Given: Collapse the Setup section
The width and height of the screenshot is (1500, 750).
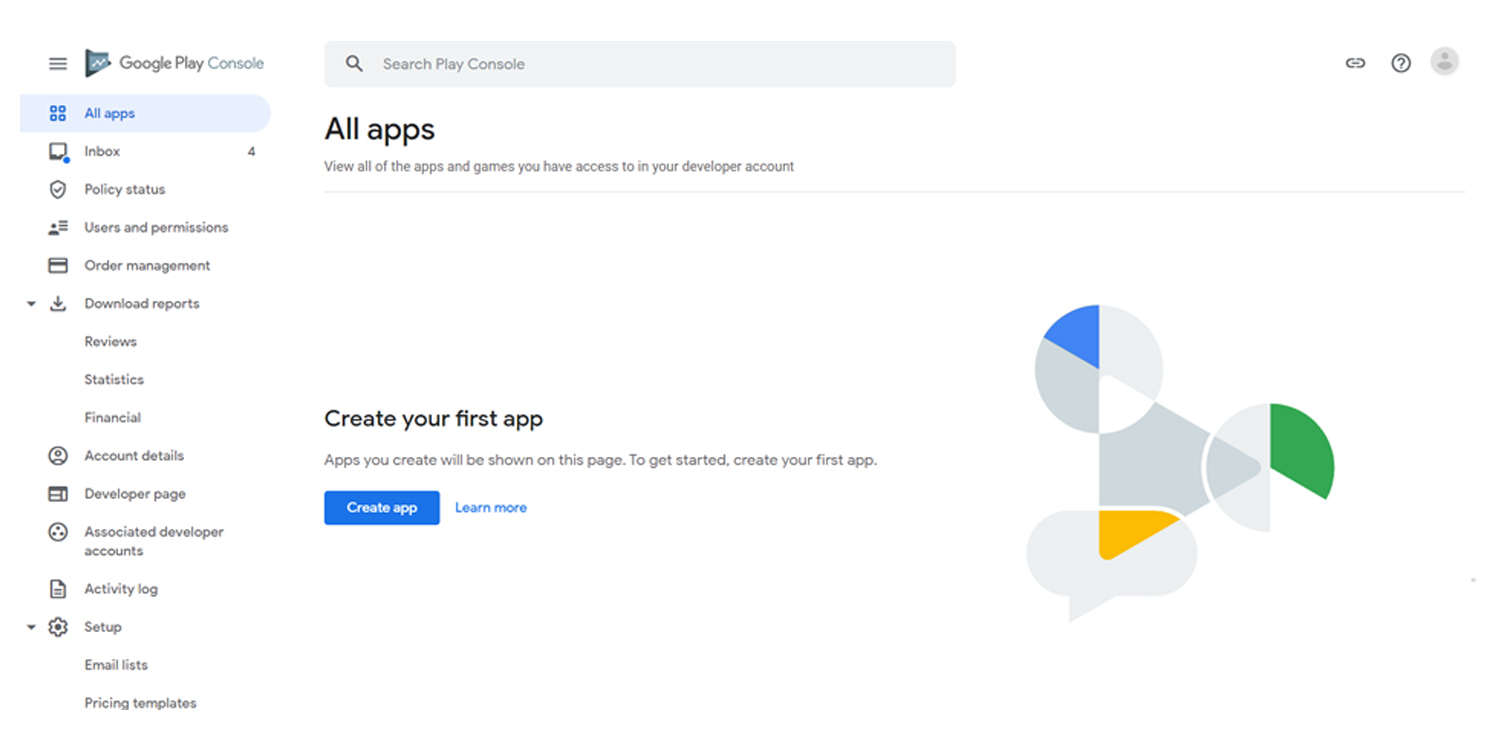Looking at the screenshot, I should [x=30, y=626].
